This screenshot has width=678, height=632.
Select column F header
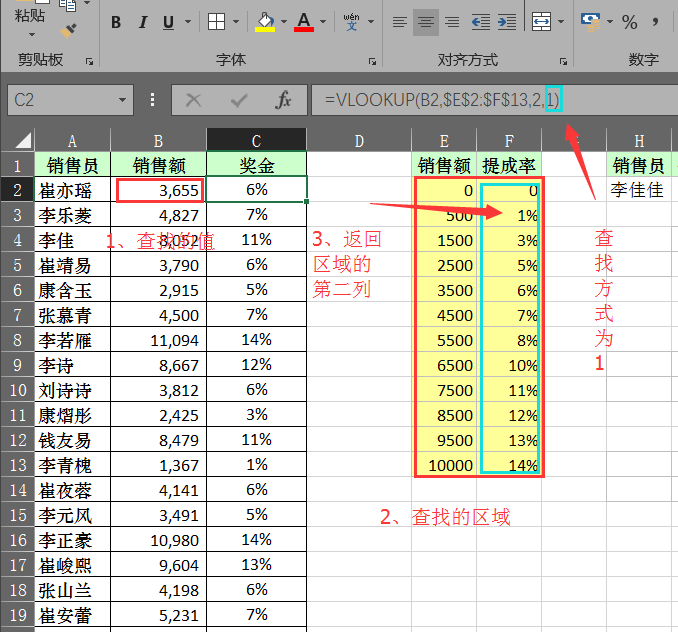(509, 140)
